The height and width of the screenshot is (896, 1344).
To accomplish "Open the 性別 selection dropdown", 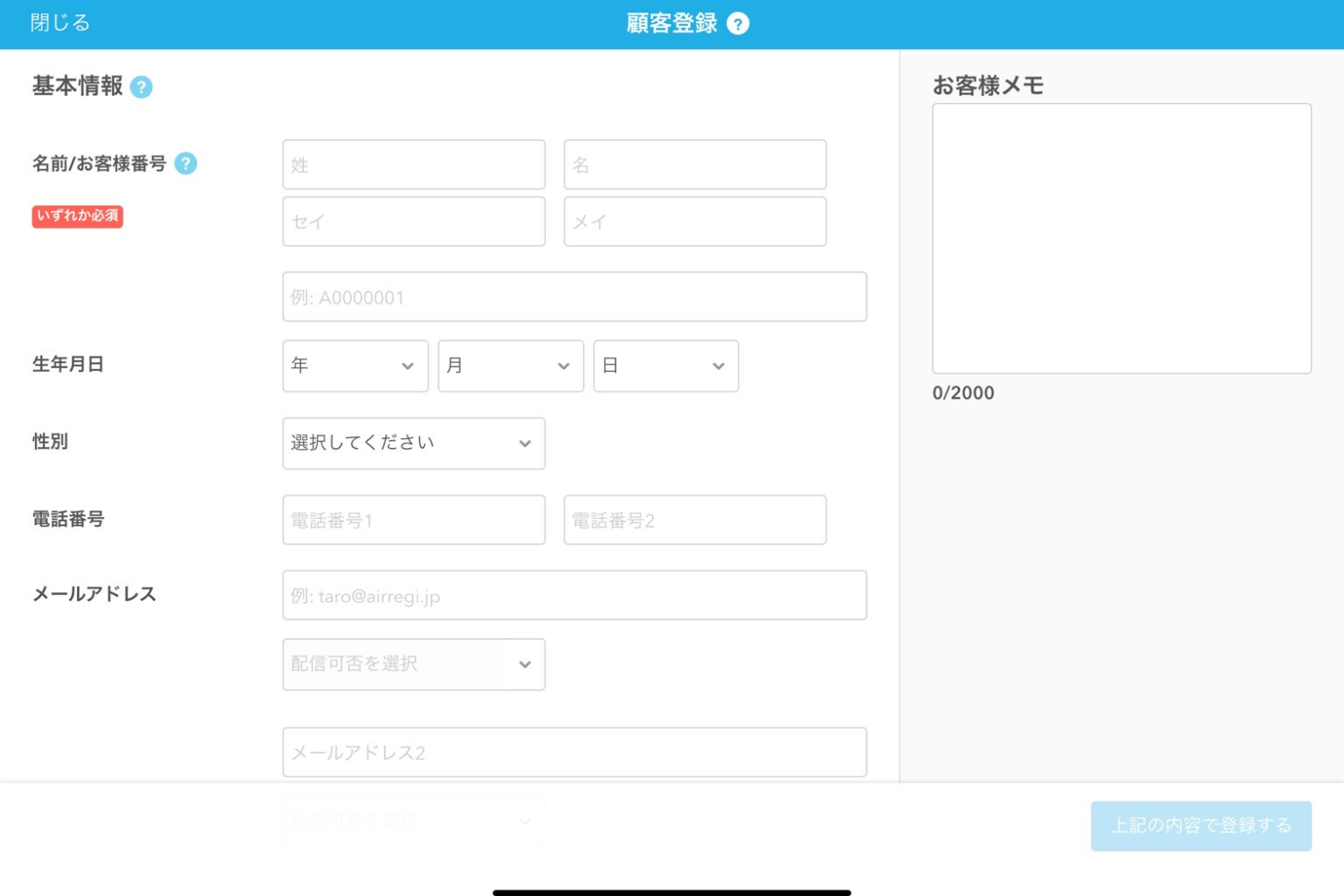I will pyautogui.click(x=413, y=443).
